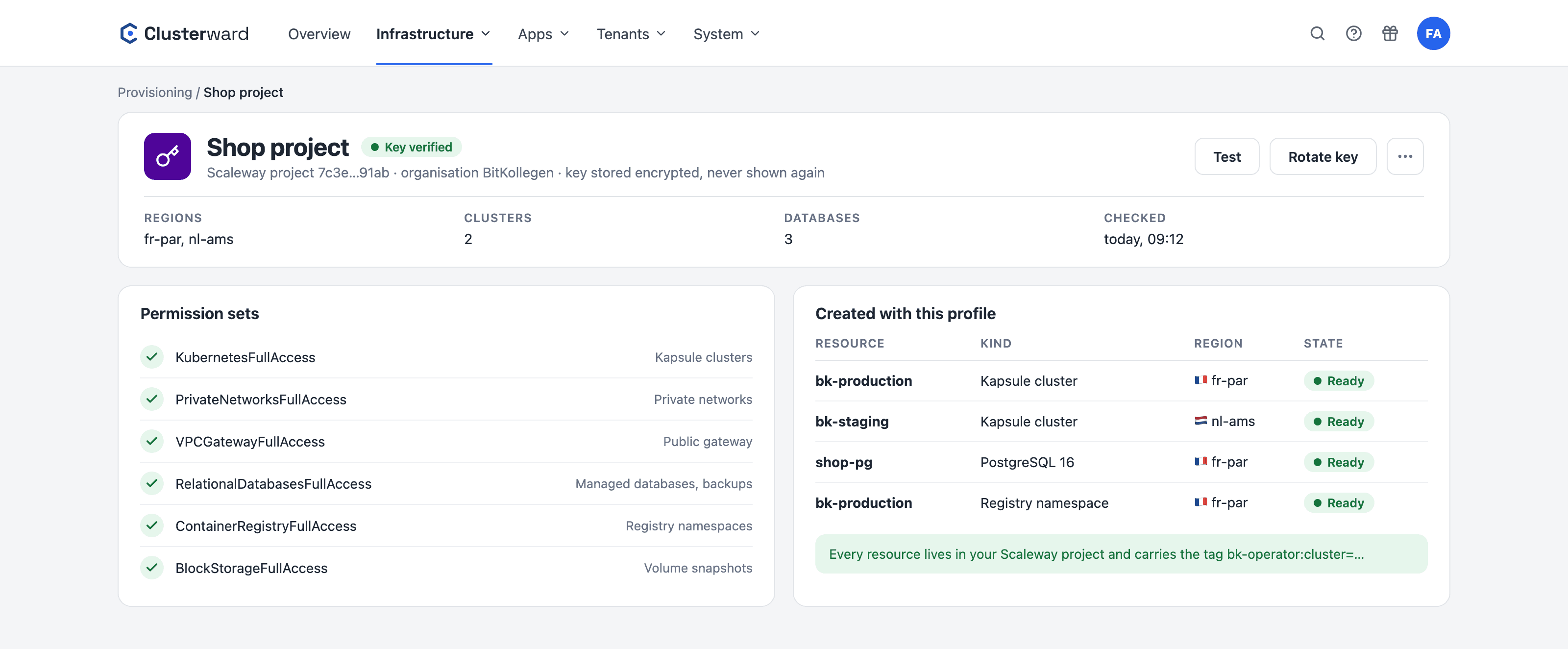The height and width of the screenshot is (649, 1568).
Task: Click the PrivateNetworksFullAccess check icon
Action: point(152,399)
